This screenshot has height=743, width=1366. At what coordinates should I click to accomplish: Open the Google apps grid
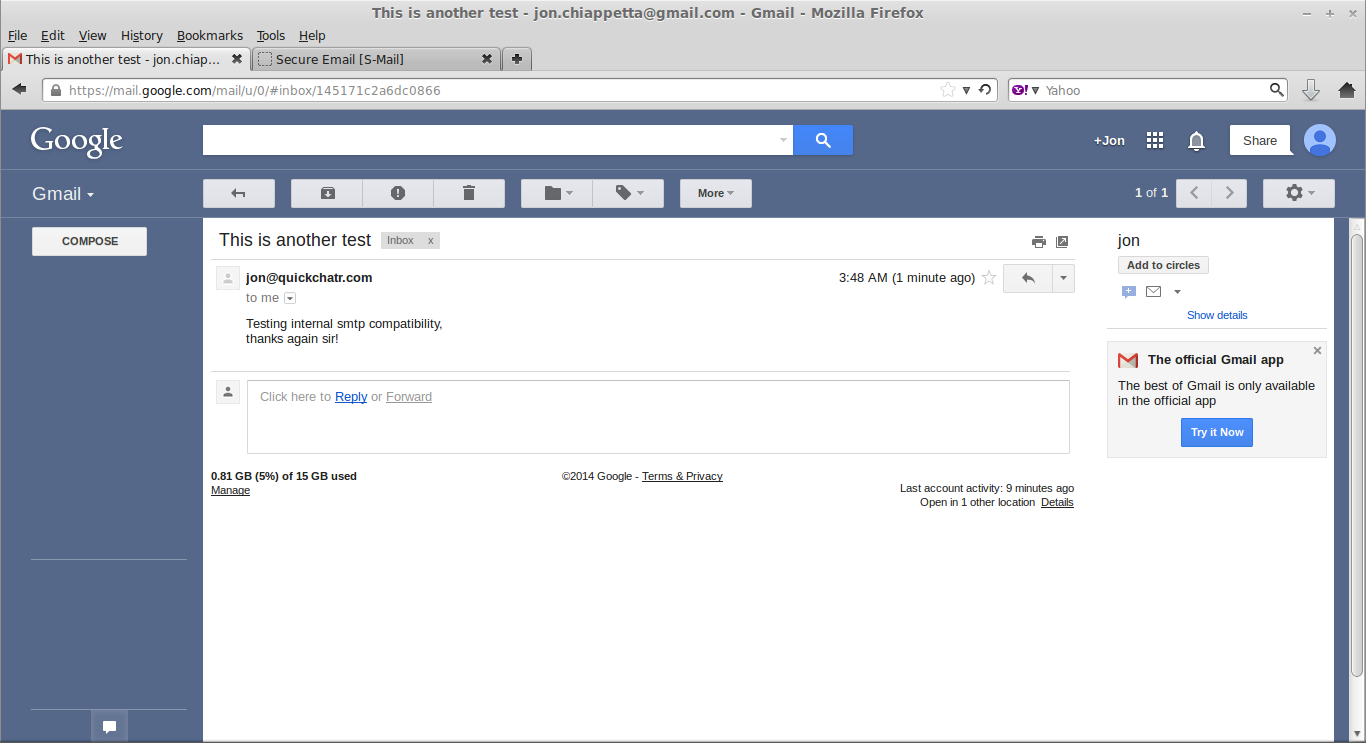click(x=1155, y=140)
